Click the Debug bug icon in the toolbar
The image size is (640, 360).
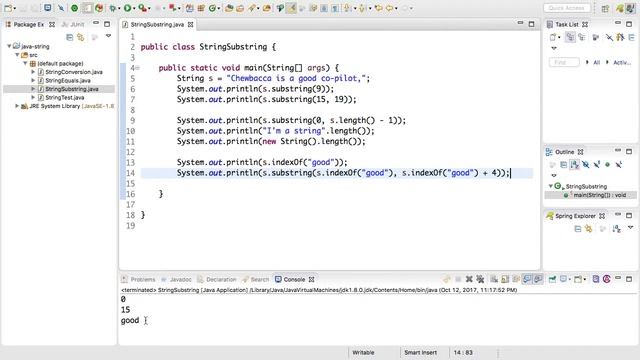tap(112, 8)
